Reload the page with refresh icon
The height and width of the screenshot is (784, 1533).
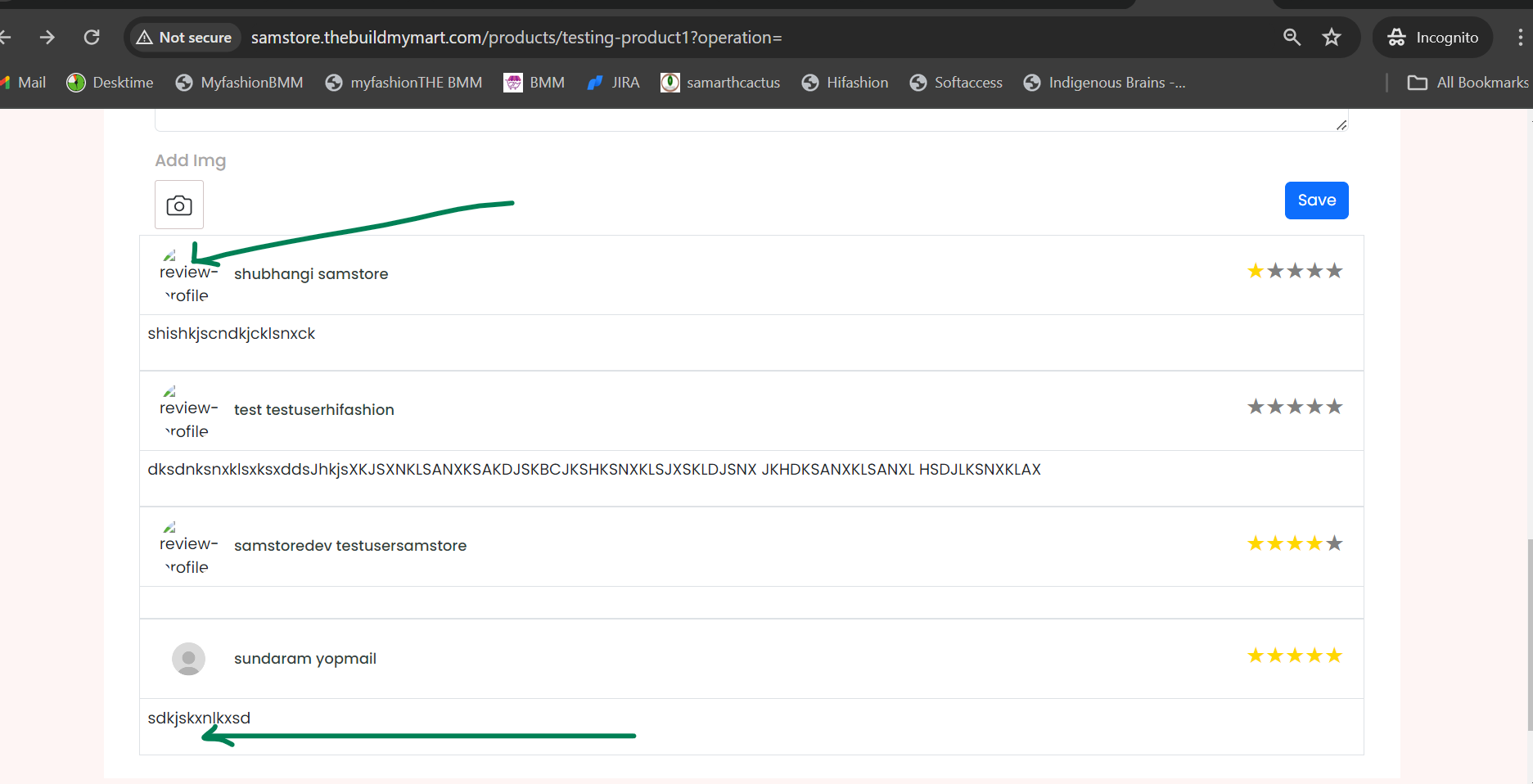pos(92,38)
